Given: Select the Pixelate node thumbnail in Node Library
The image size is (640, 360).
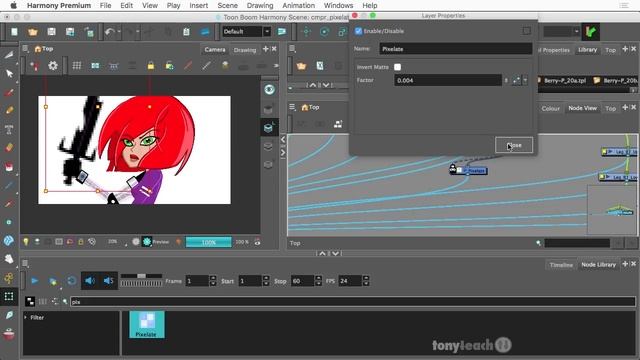Looking at the screenshot, I should 147,324.
